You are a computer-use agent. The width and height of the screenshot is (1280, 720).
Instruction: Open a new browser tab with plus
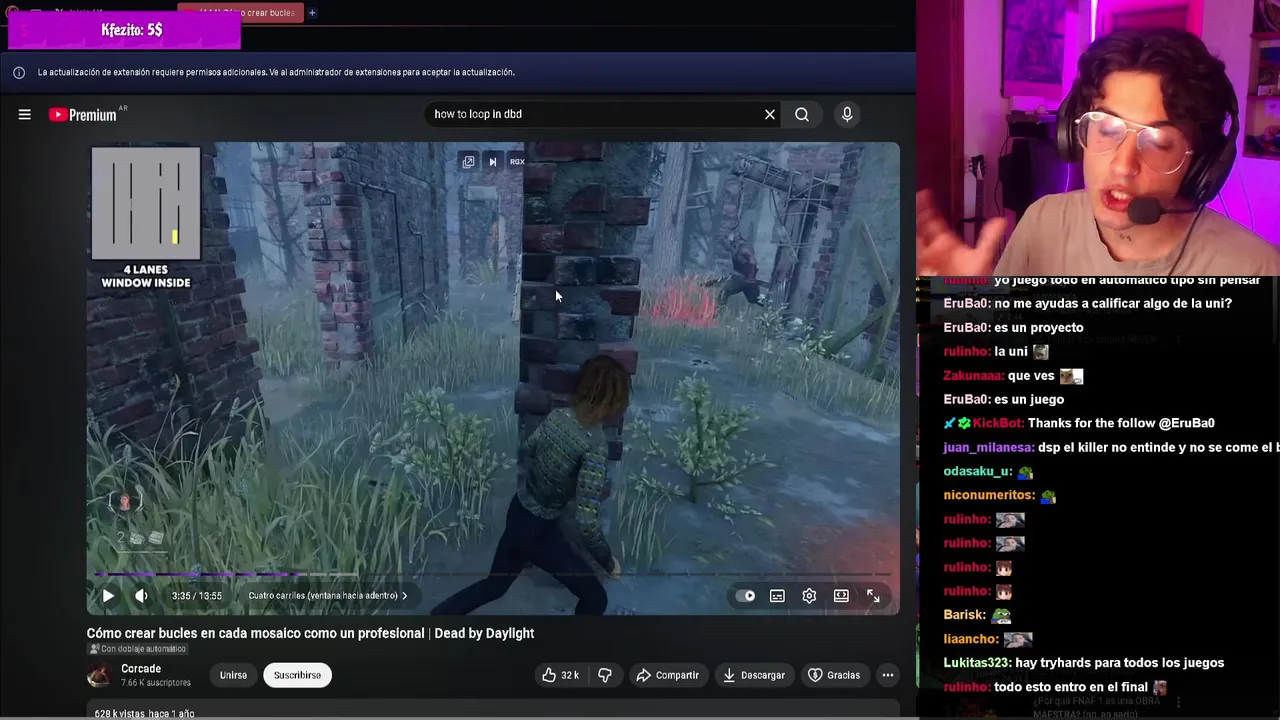[312, 13]
